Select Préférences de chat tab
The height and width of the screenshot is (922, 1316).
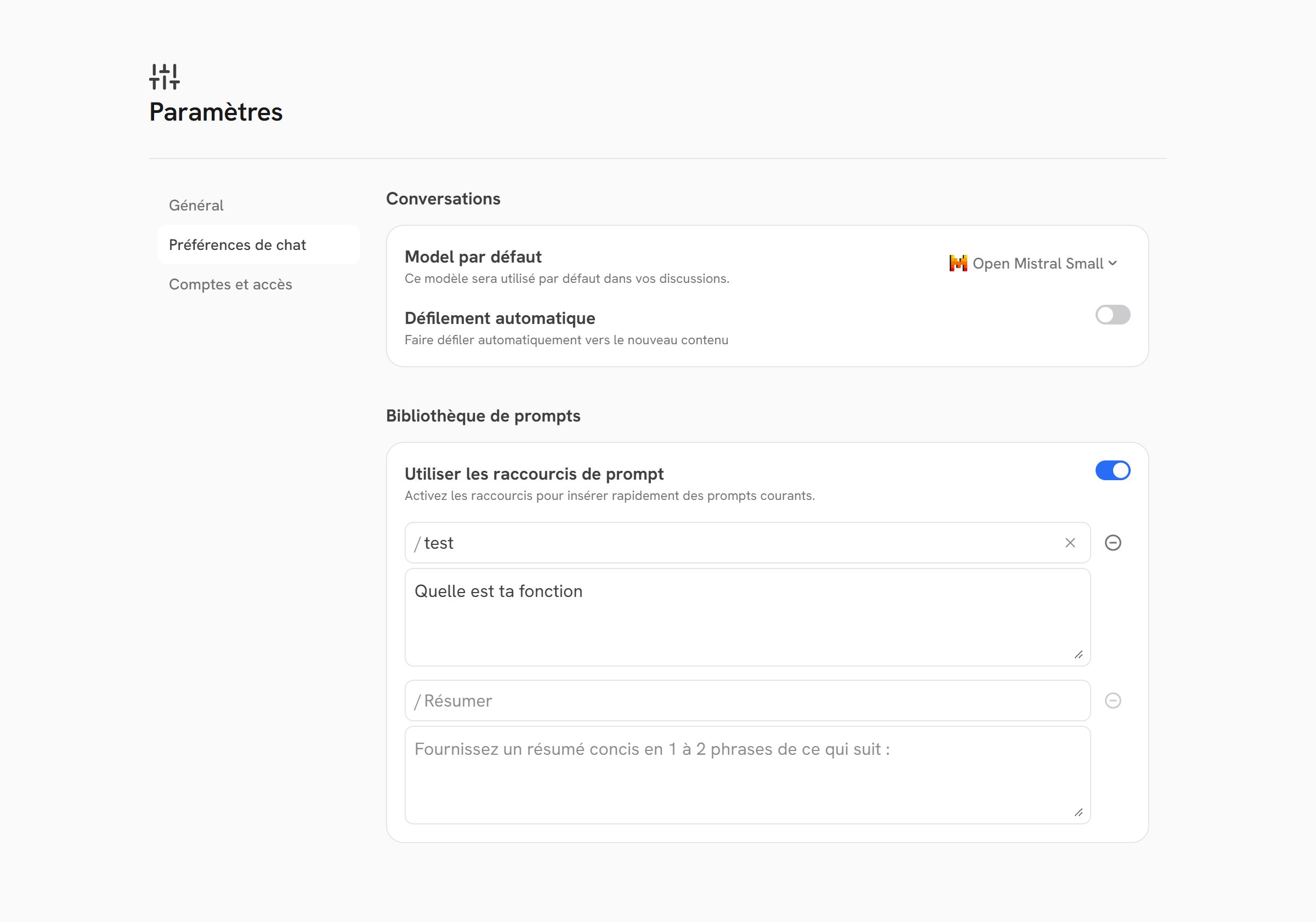click(x=237, y=244)
